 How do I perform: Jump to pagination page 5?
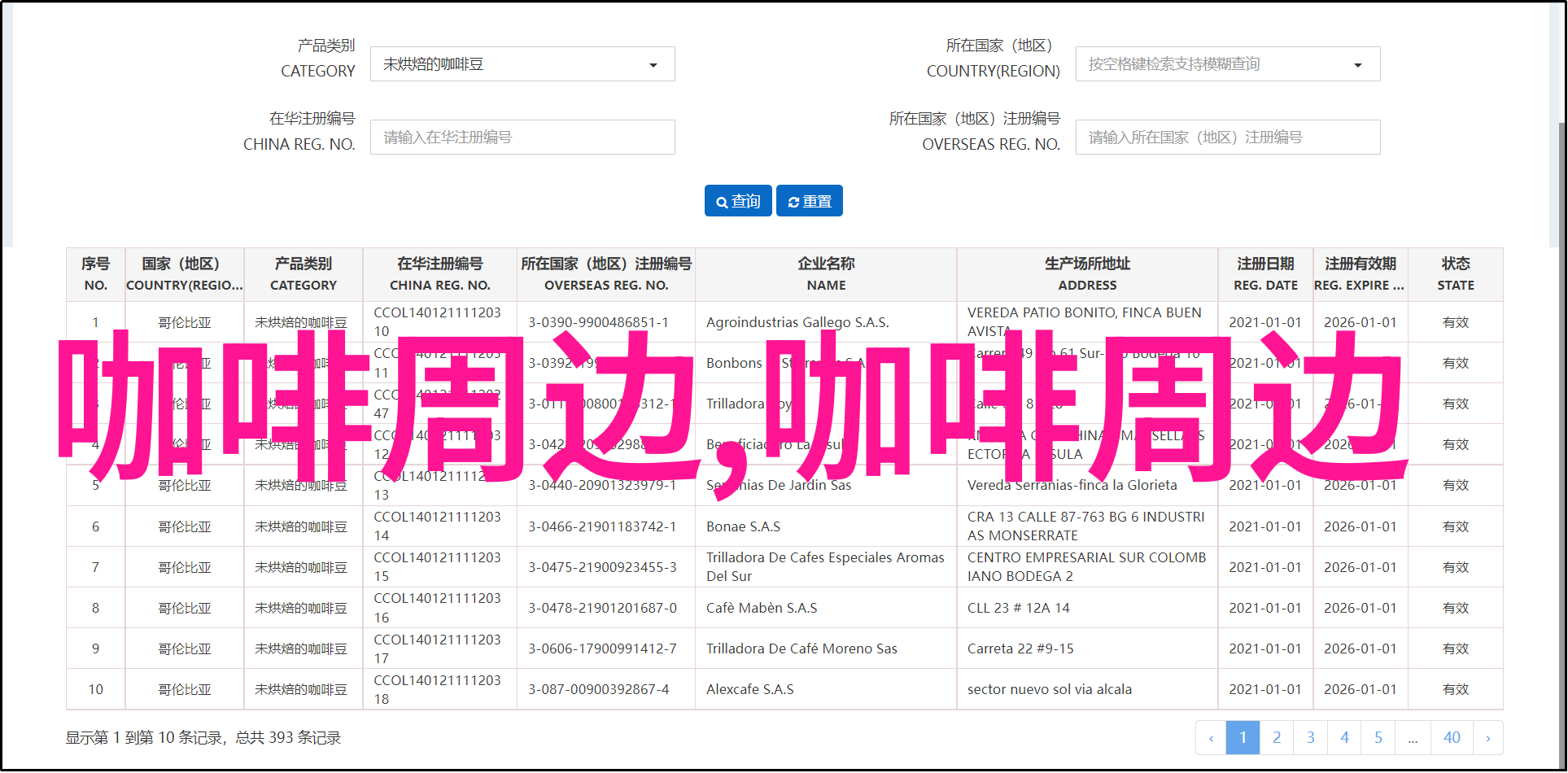(1378, 738)
